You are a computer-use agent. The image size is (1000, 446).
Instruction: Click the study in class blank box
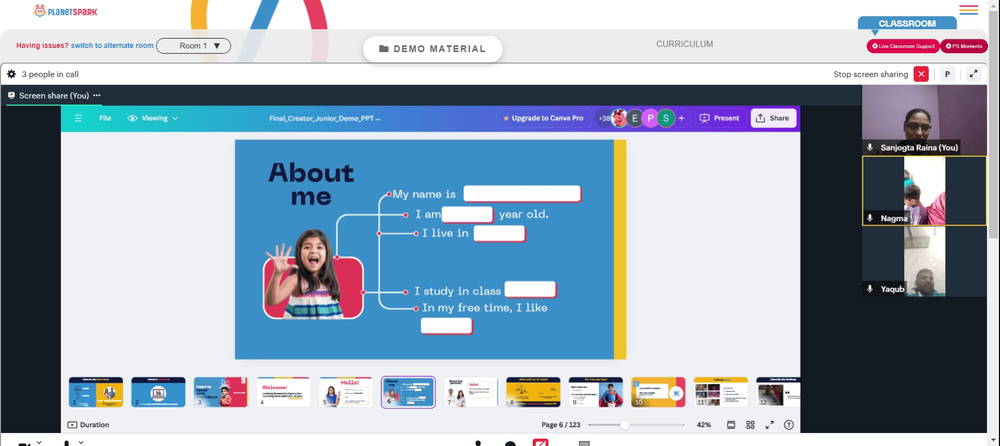[531, 290]
